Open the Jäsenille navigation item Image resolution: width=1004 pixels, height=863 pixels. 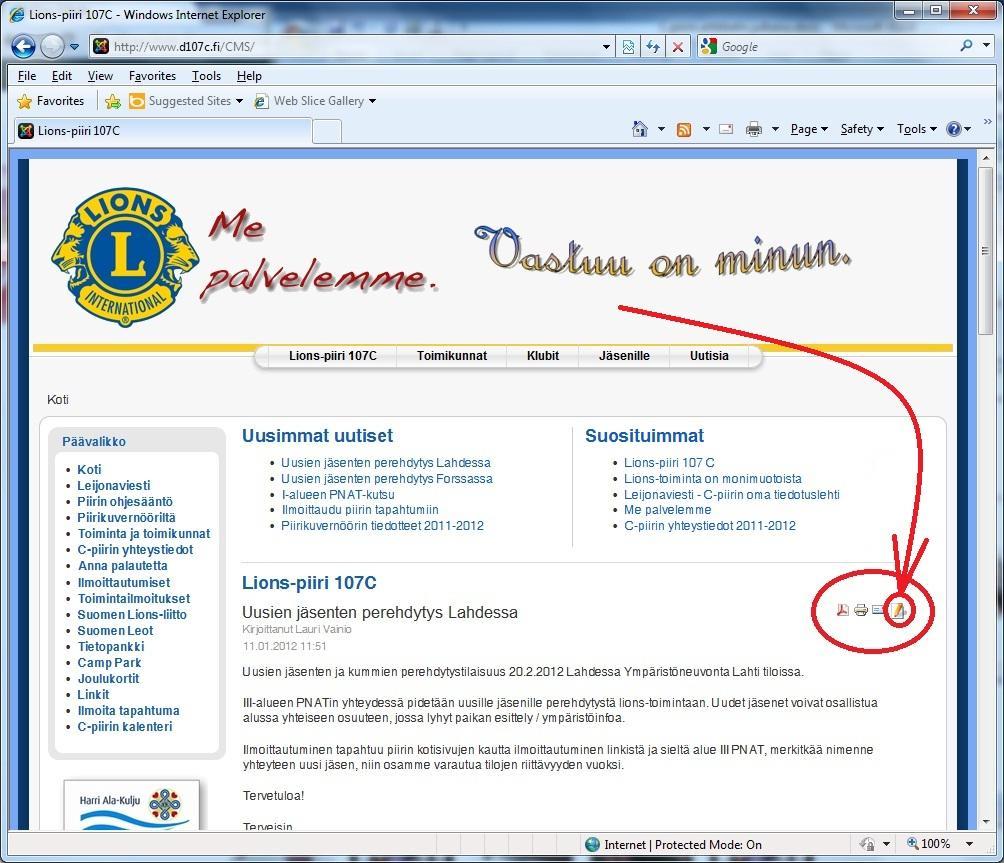click(x=624, y=356)
